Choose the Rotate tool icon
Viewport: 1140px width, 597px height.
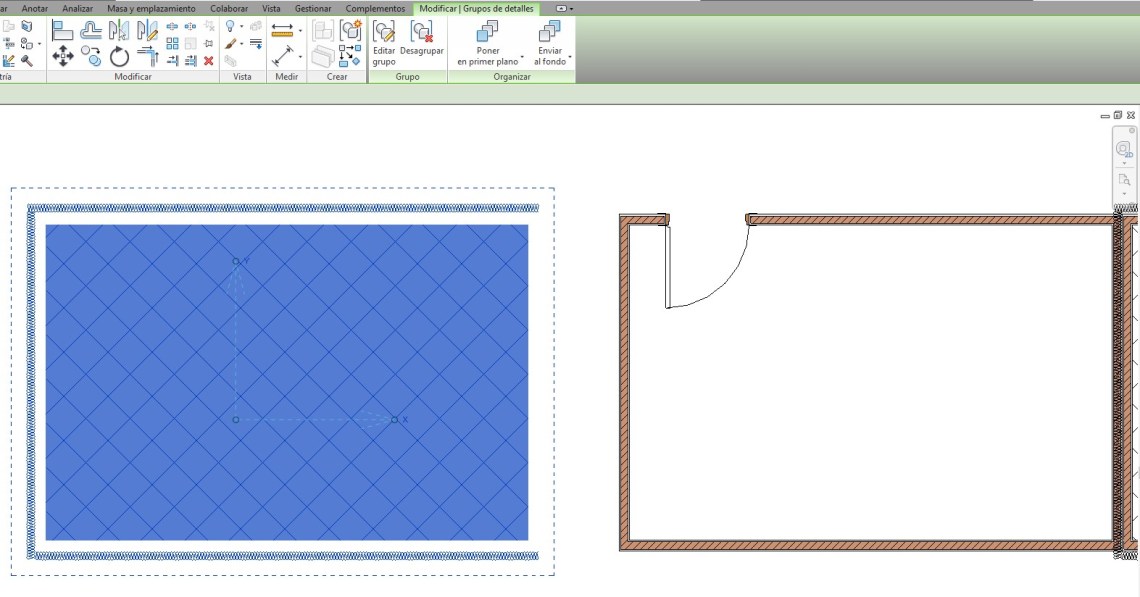pos(119,57)
